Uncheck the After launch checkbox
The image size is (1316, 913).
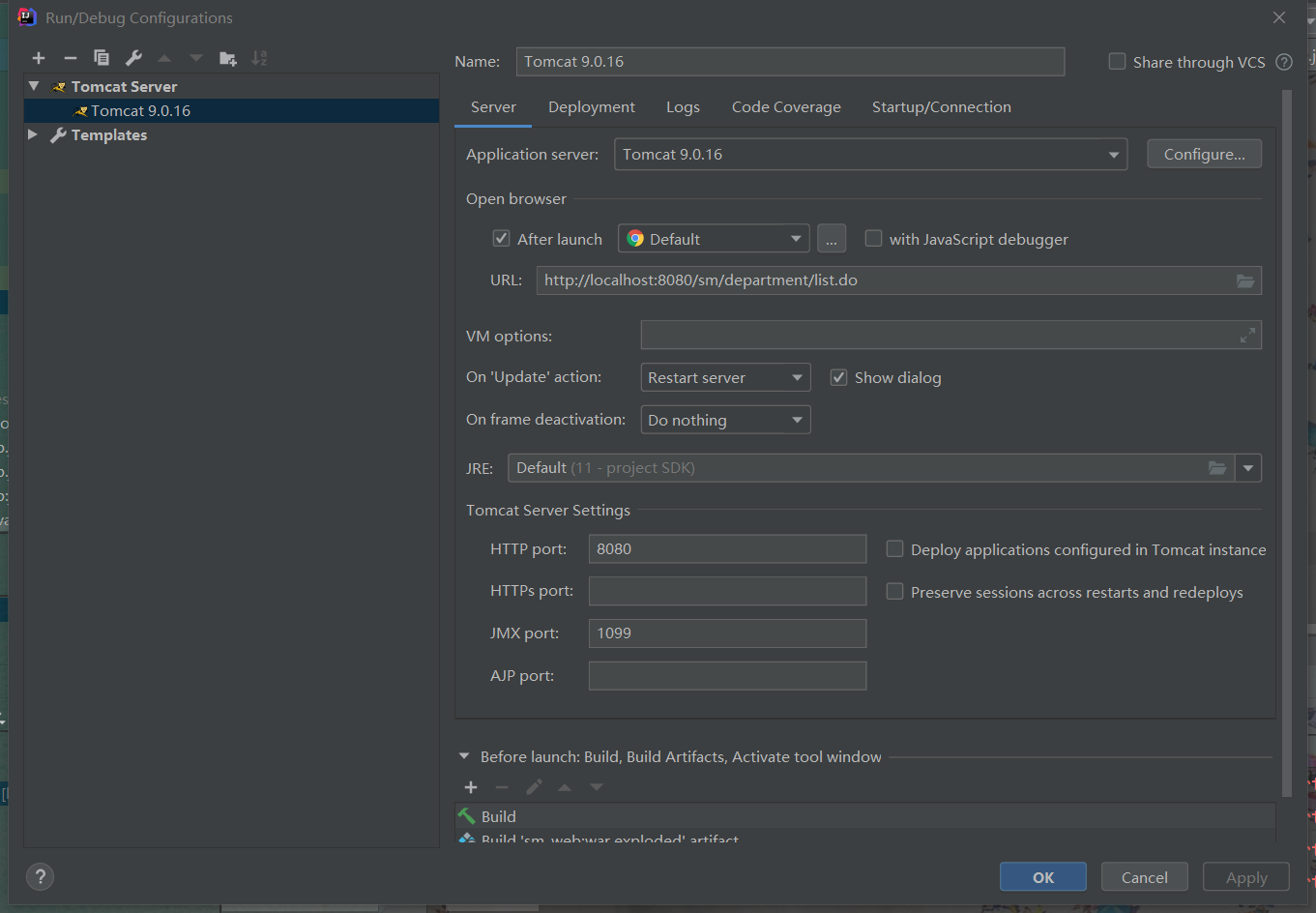coord(501,239)
